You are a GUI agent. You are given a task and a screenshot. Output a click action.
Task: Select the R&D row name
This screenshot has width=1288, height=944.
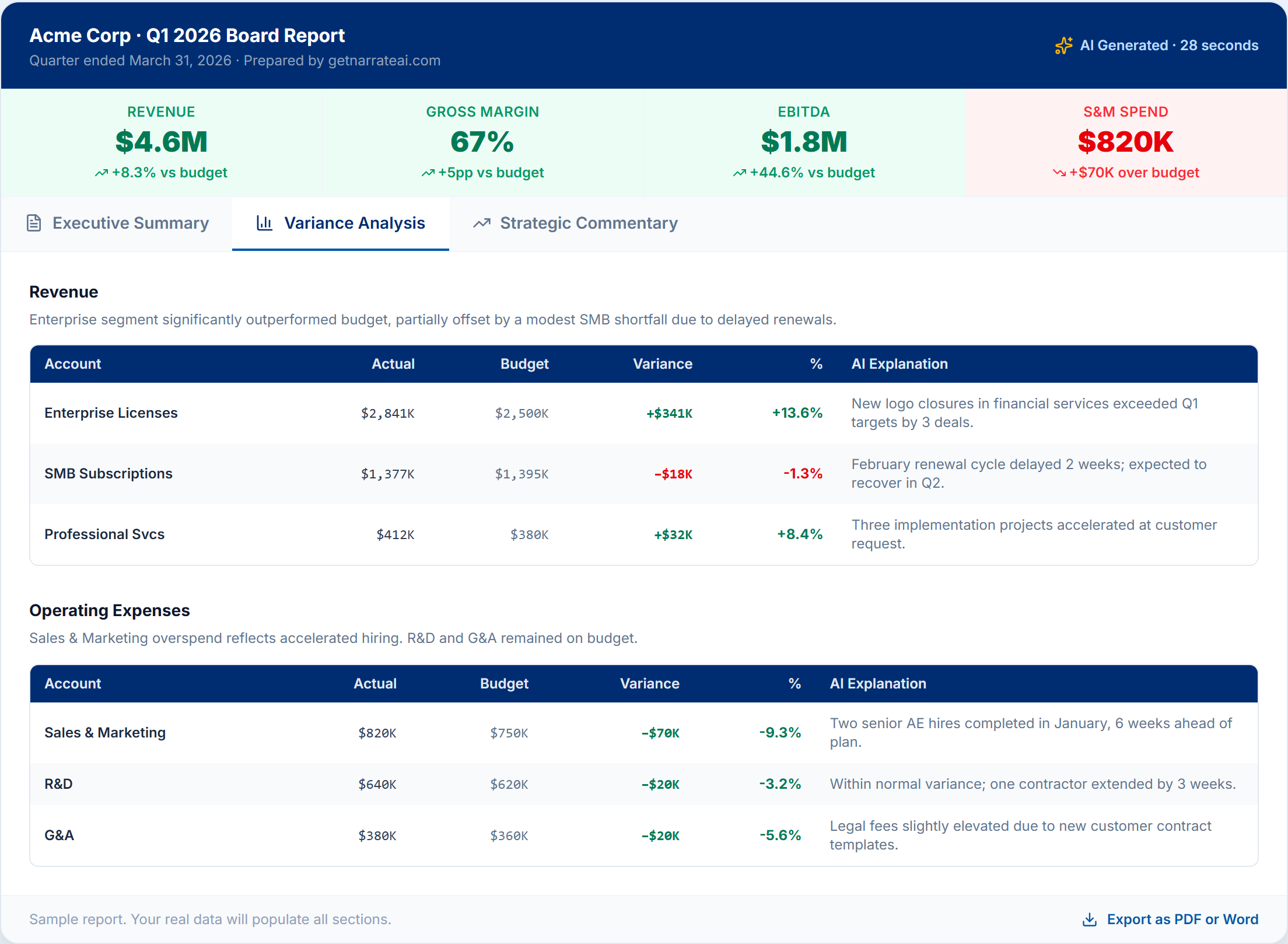pyautogui.click(x=58, y=784)
